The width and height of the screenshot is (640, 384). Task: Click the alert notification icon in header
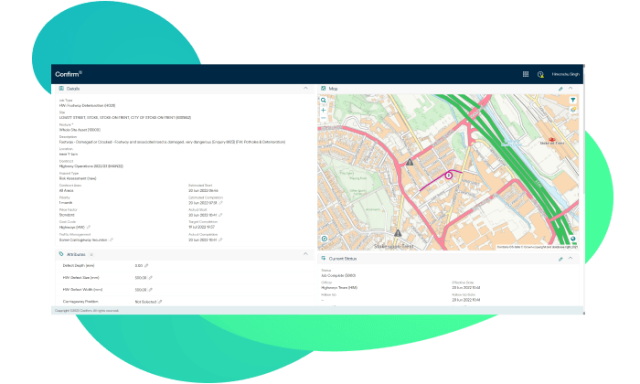(540, 74)
